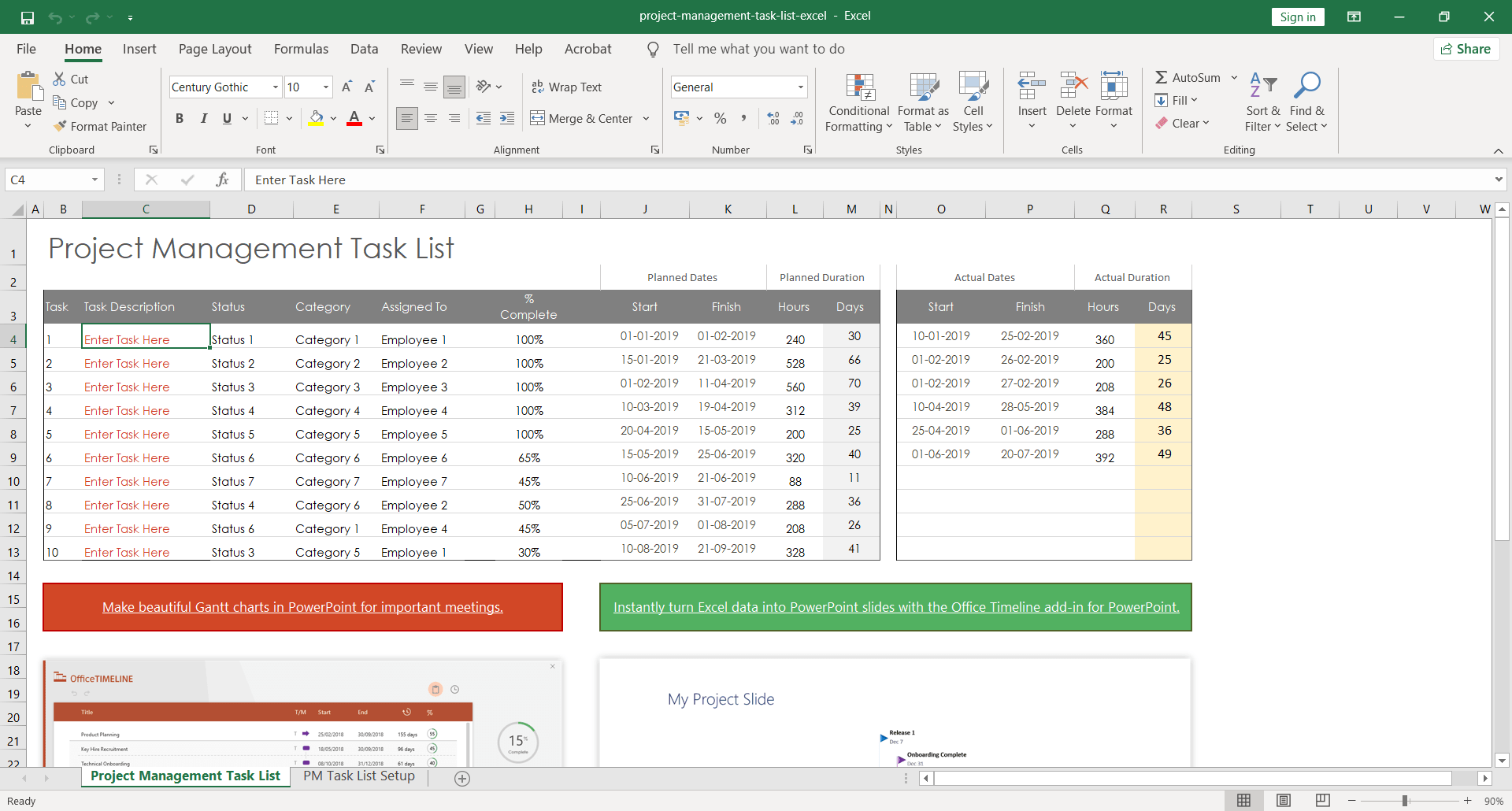The height and width of the screenshot is (811, 1512).
Task: Expand the General number format dropdown
Action: coord(800,87)
